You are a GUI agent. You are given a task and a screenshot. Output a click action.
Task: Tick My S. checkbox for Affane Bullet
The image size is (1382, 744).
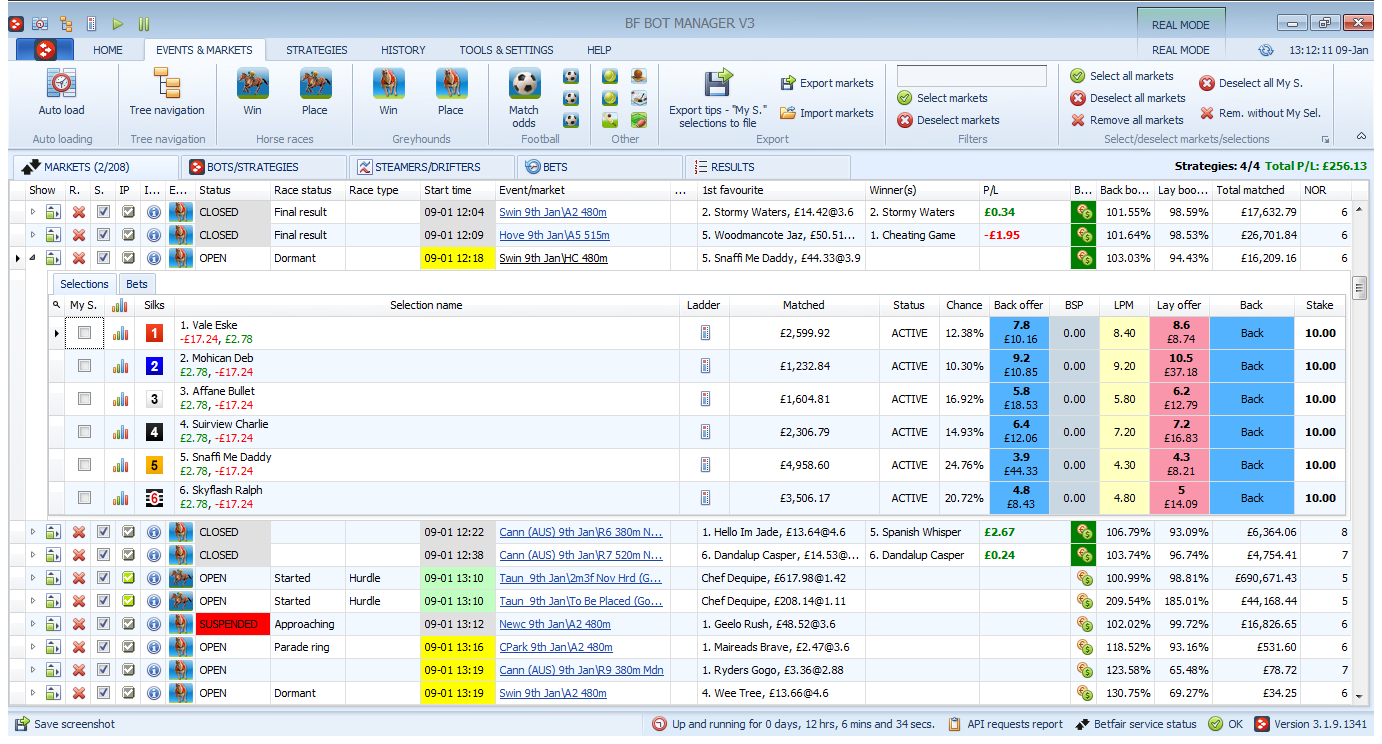click(85, 399)
